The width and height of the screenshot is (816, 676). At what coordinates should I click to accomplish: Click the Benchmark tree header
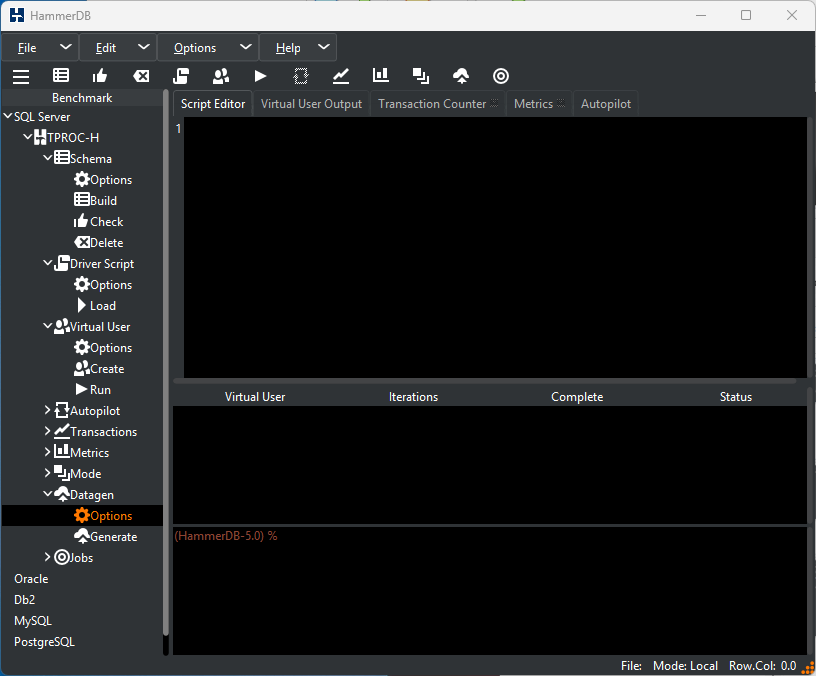82,97
